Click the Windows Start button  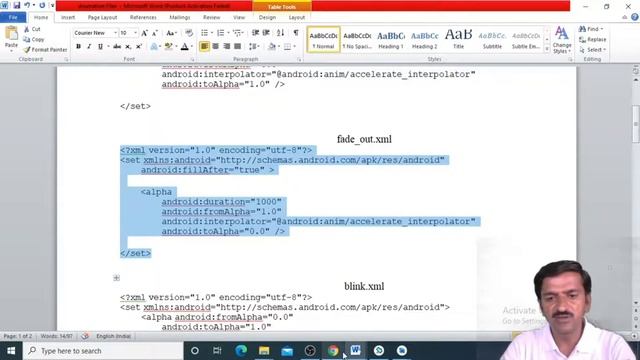pos(11,351)
